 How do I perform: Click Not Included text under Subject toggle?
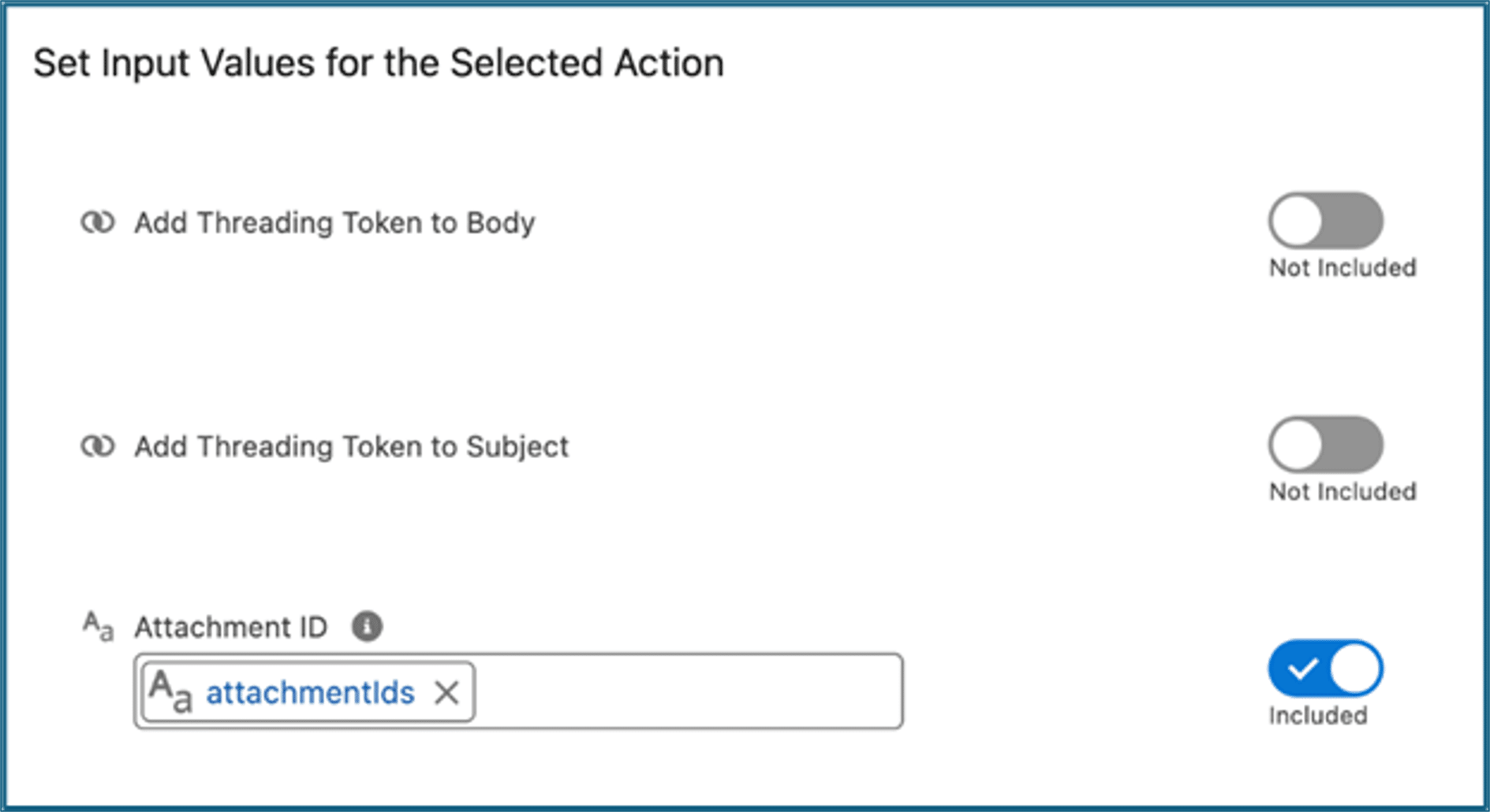click(1342, 492)
